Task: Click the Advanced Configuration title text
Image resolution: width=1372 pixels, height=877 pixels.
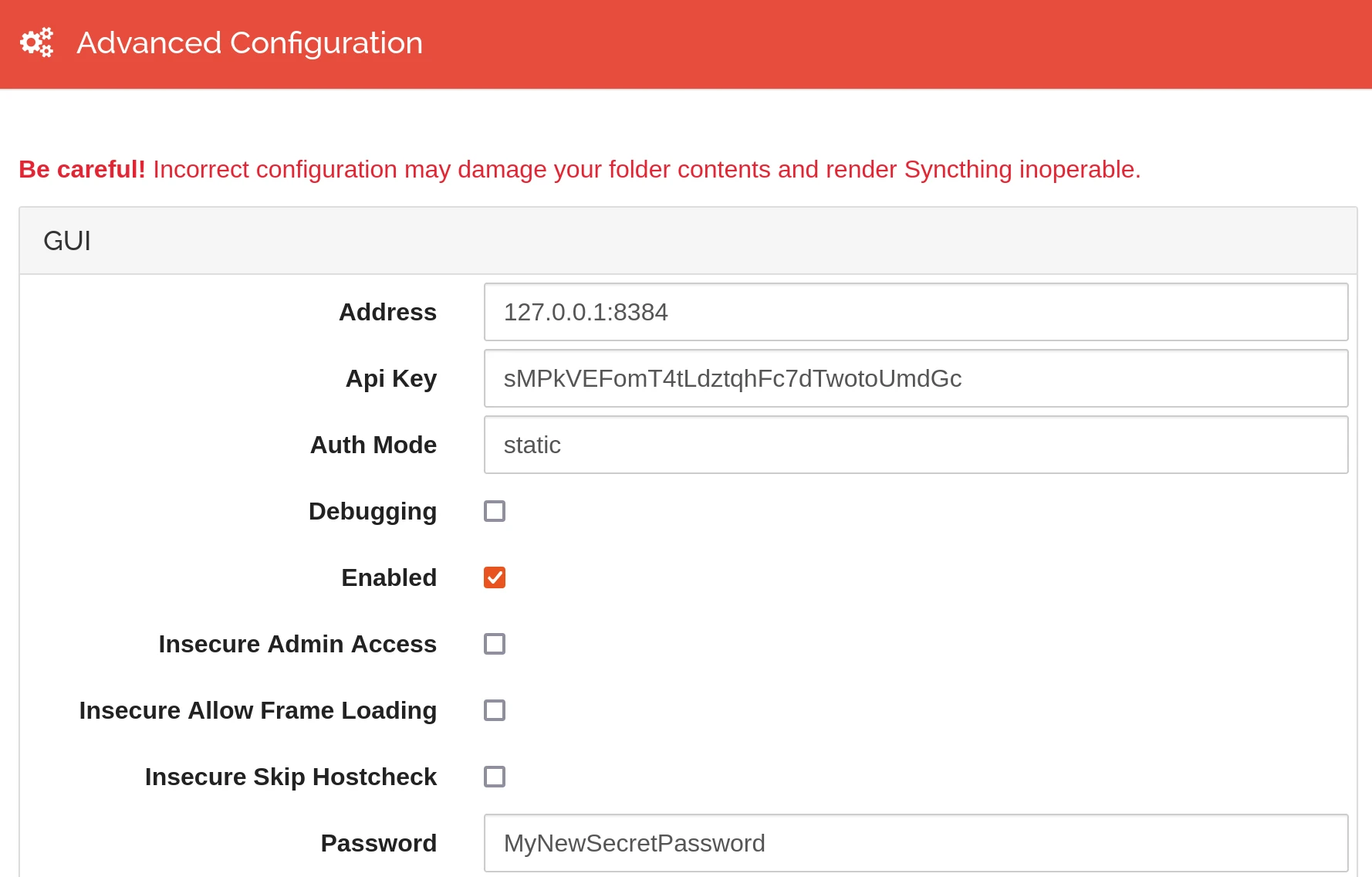Action: click(249, 43)
